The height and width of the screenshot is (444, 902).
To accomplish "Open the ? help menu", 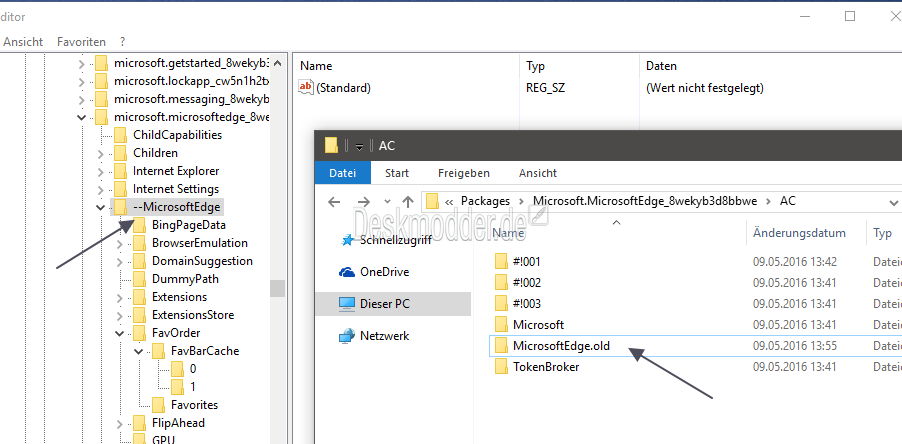I will (123, 42).
